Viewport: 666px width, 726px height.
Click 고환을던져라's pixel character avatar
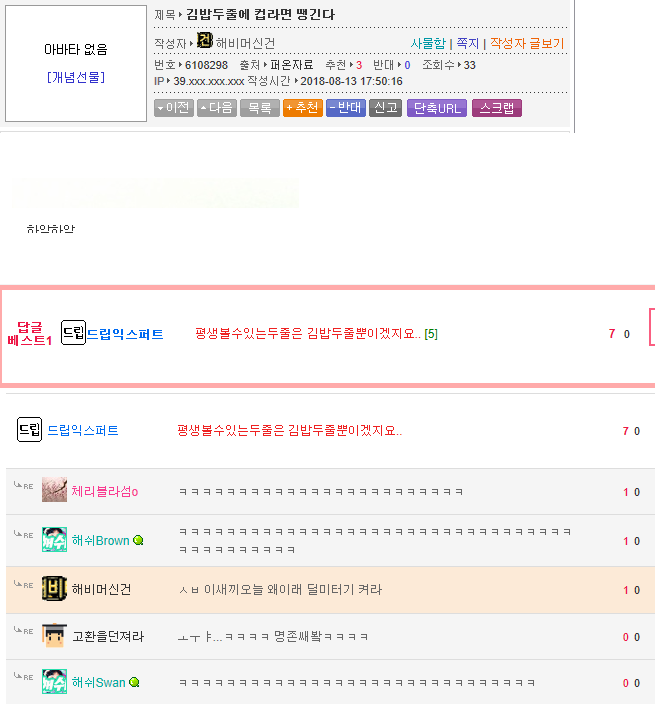point(54,636)
